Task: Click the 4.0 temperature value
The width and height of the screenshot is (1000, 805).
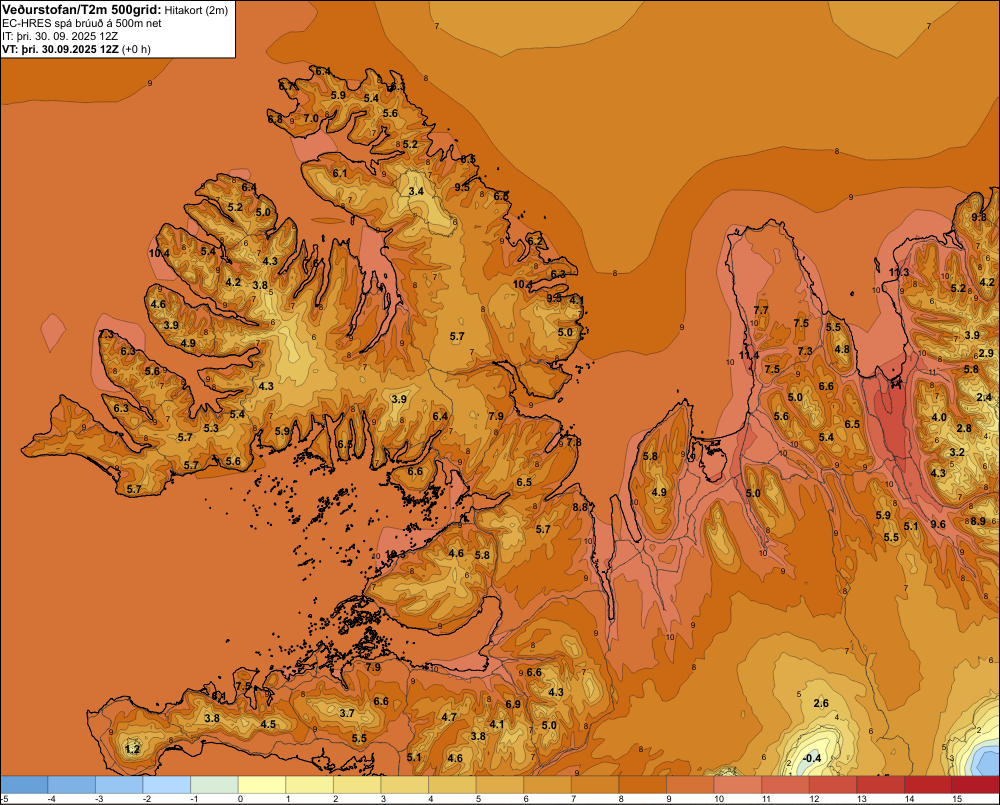Action: click(939, 417)
